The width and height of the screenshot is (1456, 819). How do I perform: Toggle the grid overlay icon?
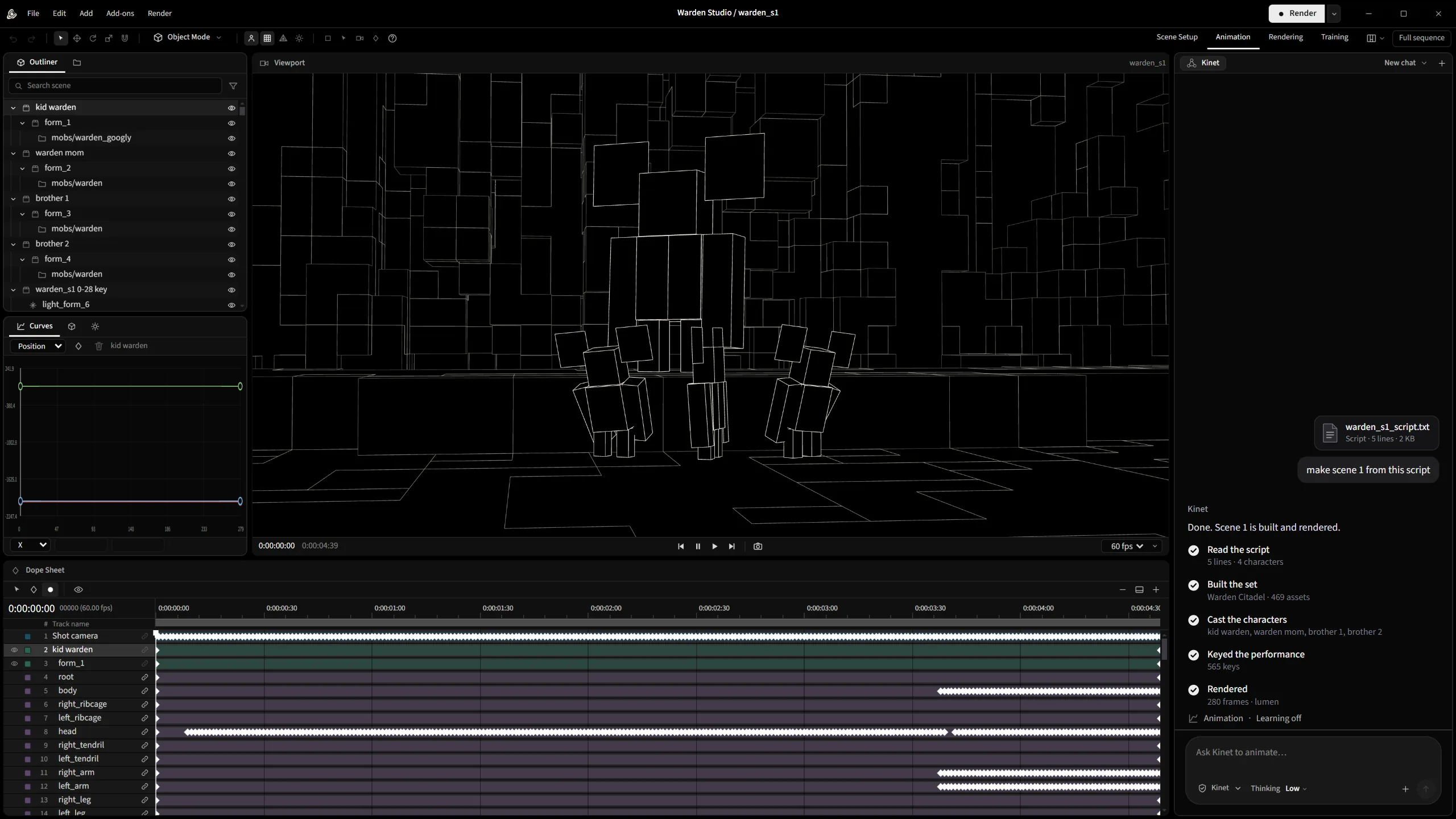pyautogui.click(x=267, y=38)
